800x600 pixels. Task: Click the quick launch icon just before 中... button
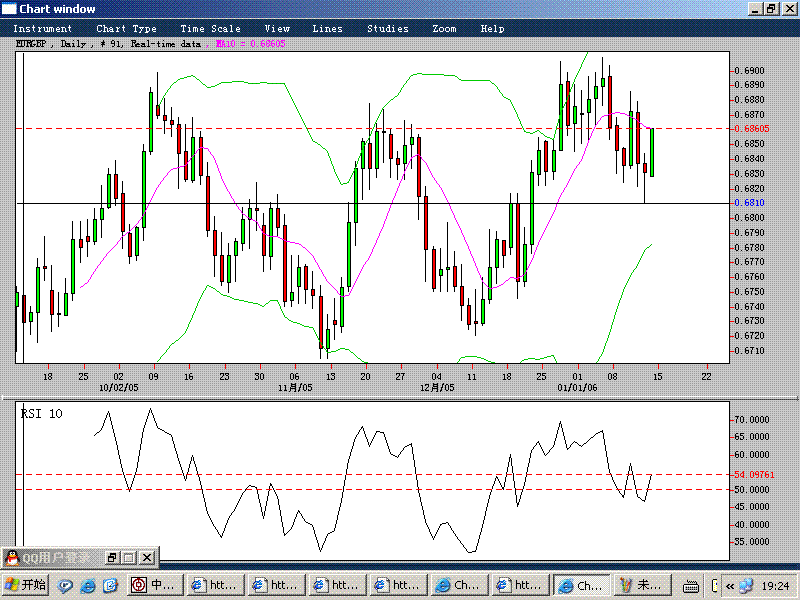111,586
